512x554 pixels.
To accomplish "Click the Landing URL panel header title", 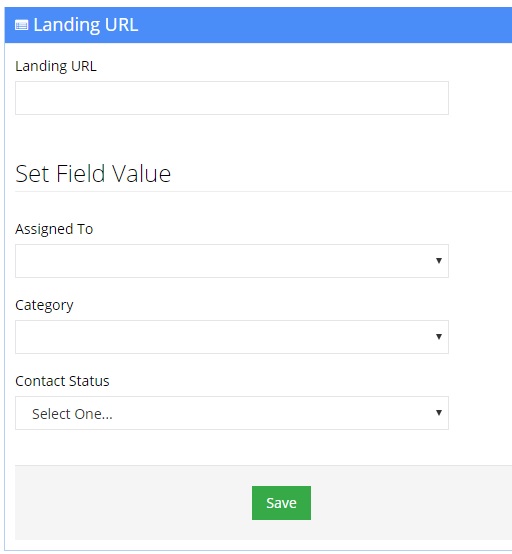I will (x=86, y=25).
